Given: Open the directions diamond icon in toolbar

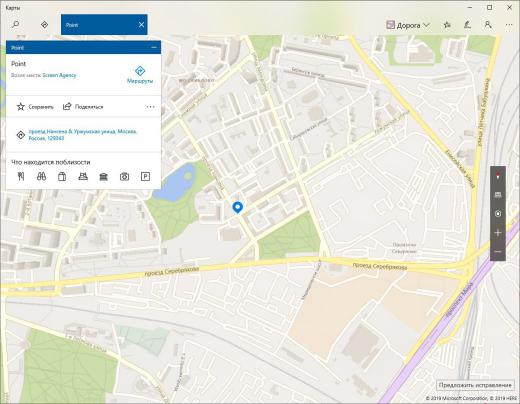Looking at the screenshot, I should [x=44, y=25].
